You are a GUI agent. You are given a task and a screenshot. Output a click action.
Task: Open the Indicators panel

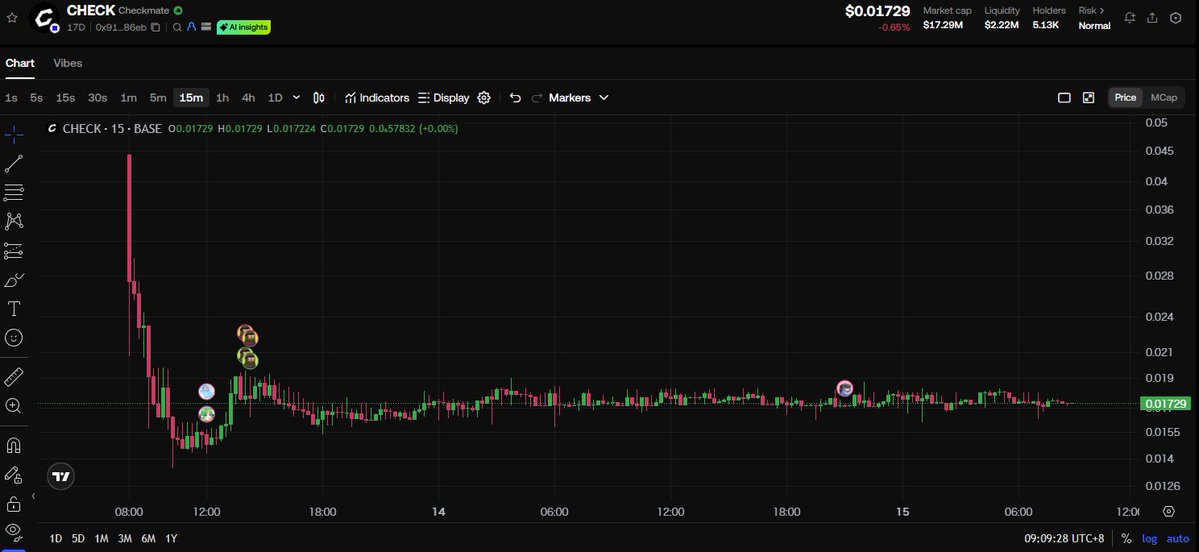[x=377, y=98]
